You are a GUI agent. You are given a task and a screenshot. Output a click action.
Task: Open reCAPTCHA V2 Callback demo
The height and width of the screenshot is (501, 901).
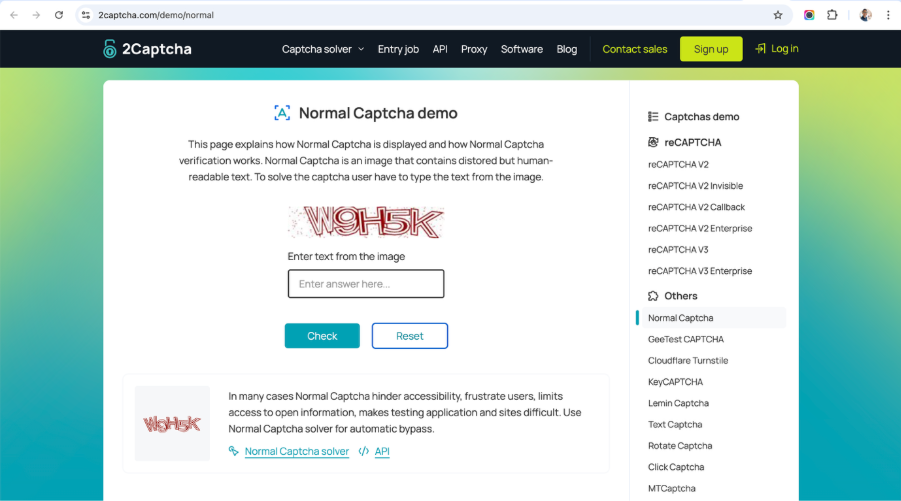click(x=696, y=207)
